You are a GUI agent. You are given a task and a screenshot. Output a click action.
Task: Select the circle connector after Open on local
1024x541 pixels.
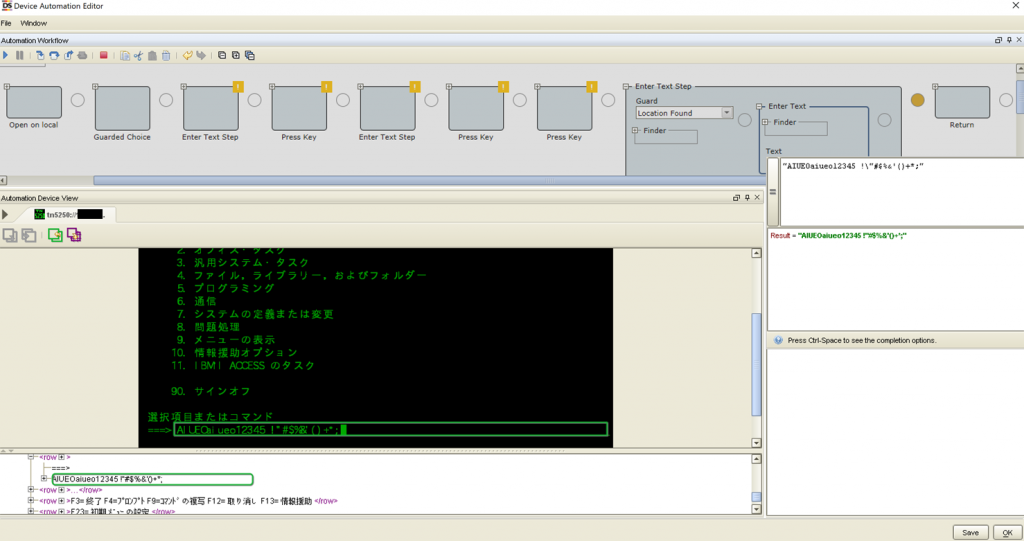tap(78, 100)
